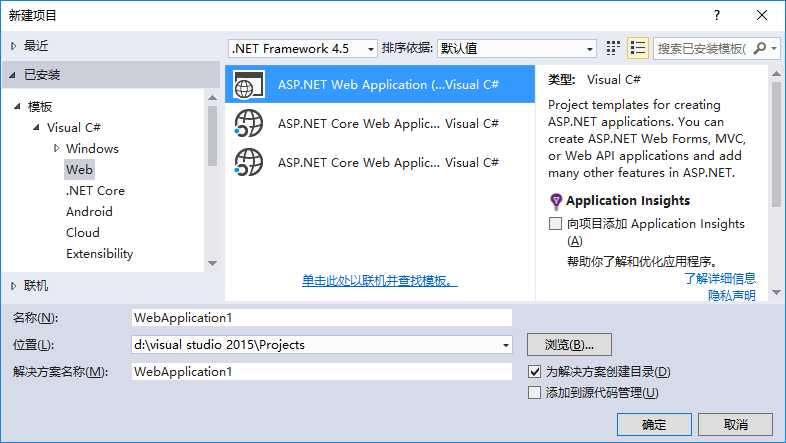The image size is (786, 443).
Task: Expand the 最近 section
Action: click(x=14, y=46)
